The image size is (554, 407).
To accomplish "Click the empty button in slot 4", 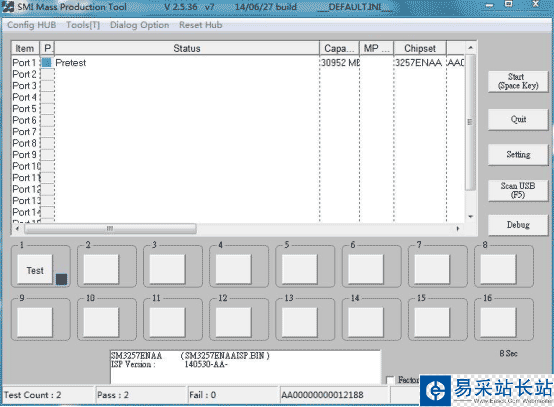I will [x=233, y=270].
